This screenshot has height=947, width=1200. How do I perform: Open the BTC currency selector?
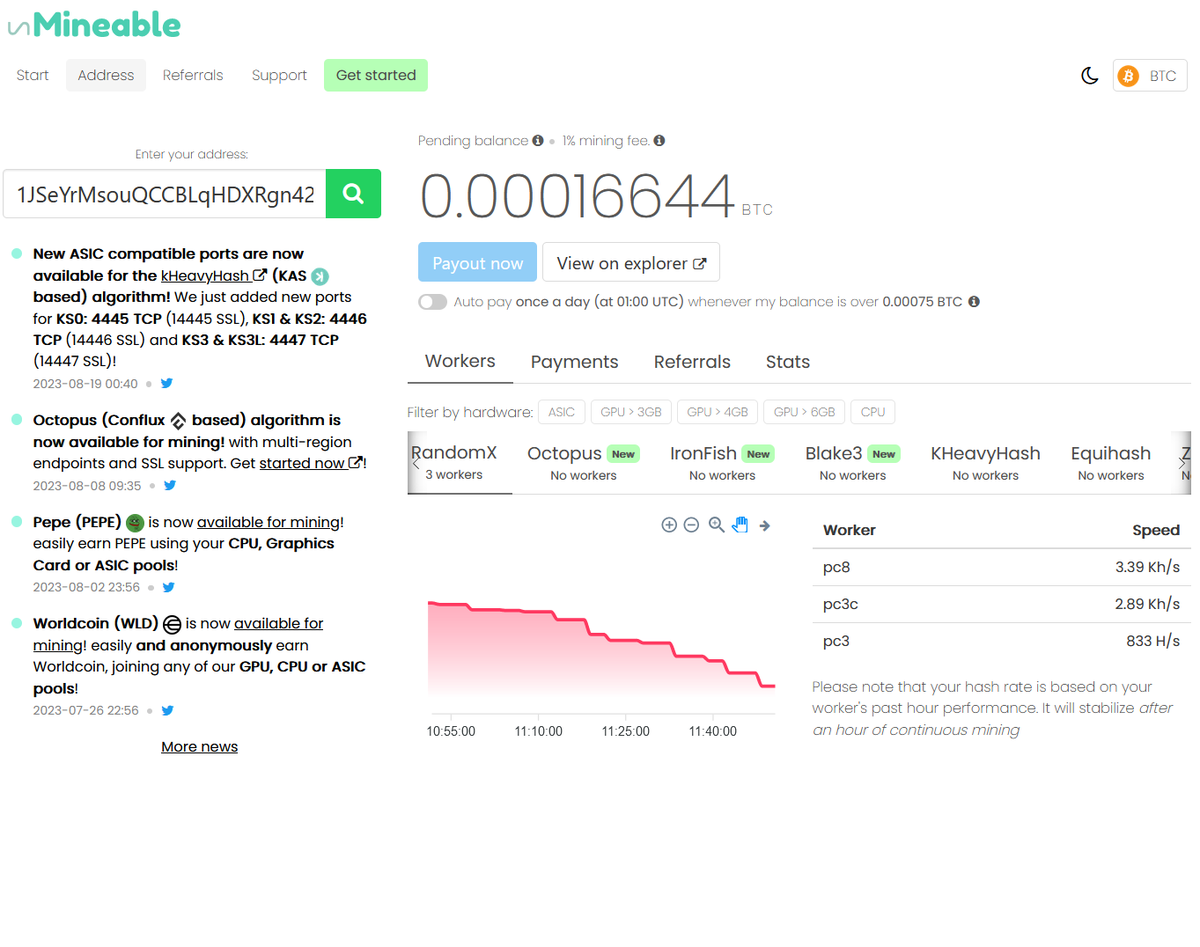point(1149,75)
